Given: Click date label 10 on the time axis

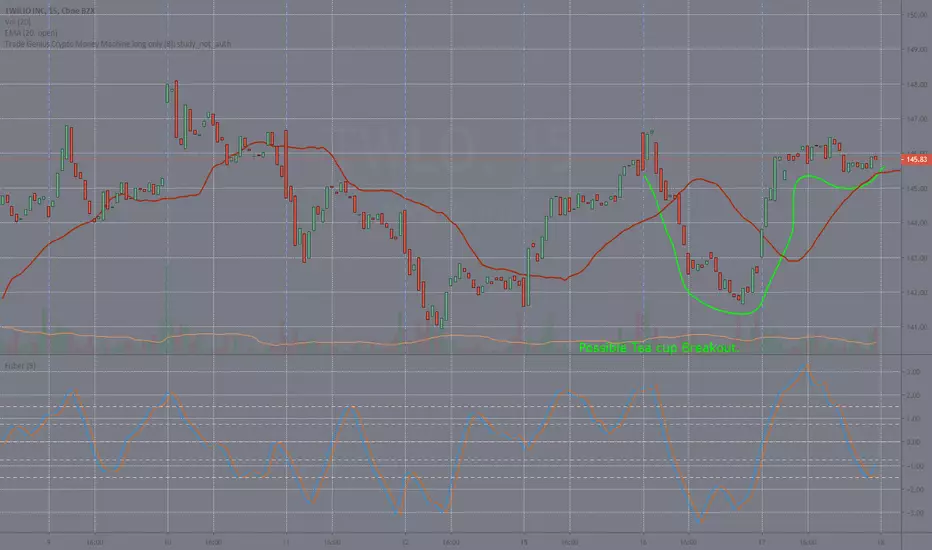Looking at the screenshot, I should coord(168,542).
